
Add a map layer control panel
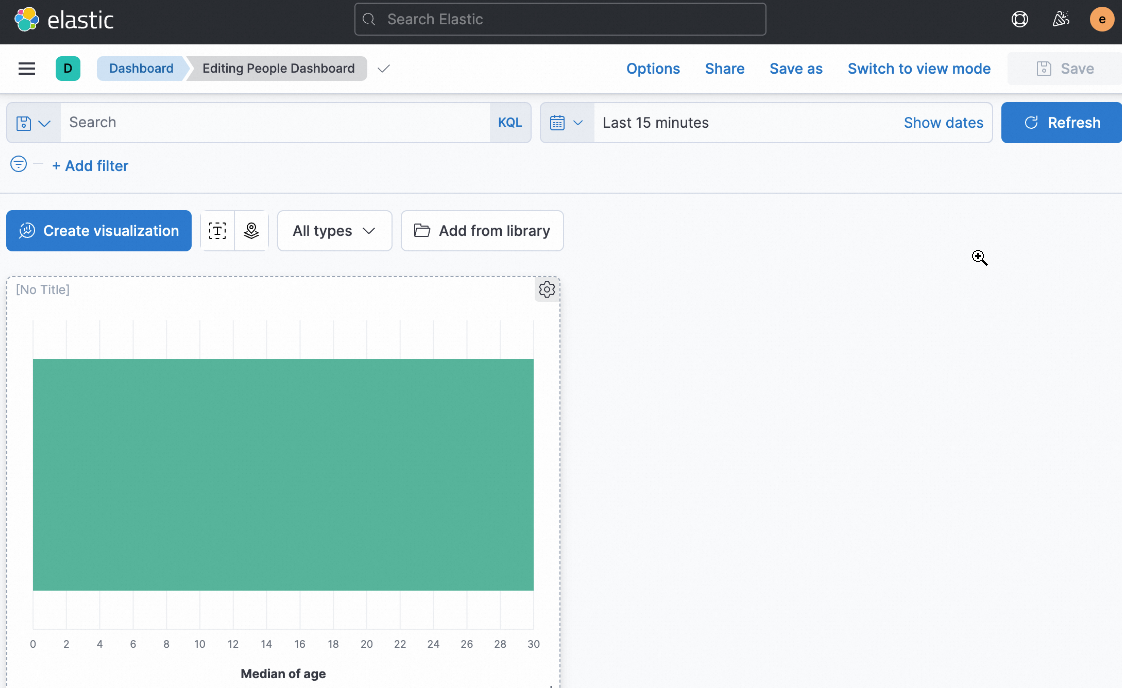(x=251, y=230)
